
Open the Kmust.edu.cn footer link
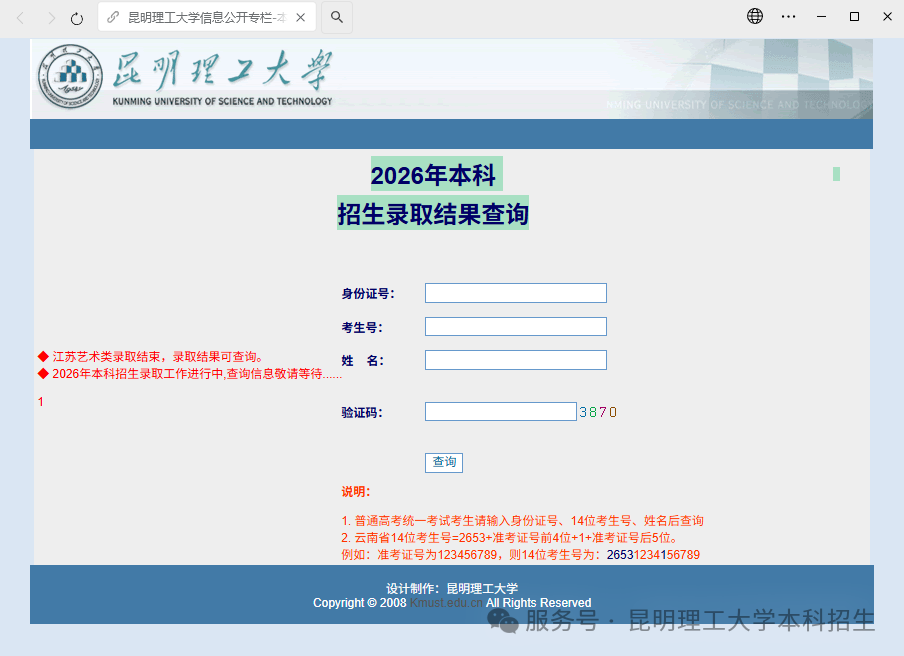446,603
